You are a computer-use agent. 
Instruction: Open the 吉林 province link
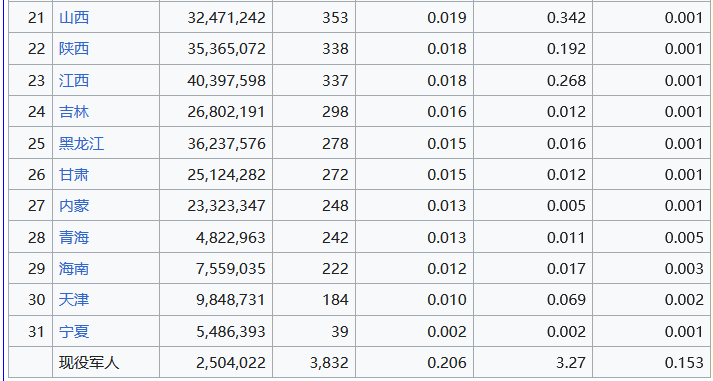coord(74,111)
